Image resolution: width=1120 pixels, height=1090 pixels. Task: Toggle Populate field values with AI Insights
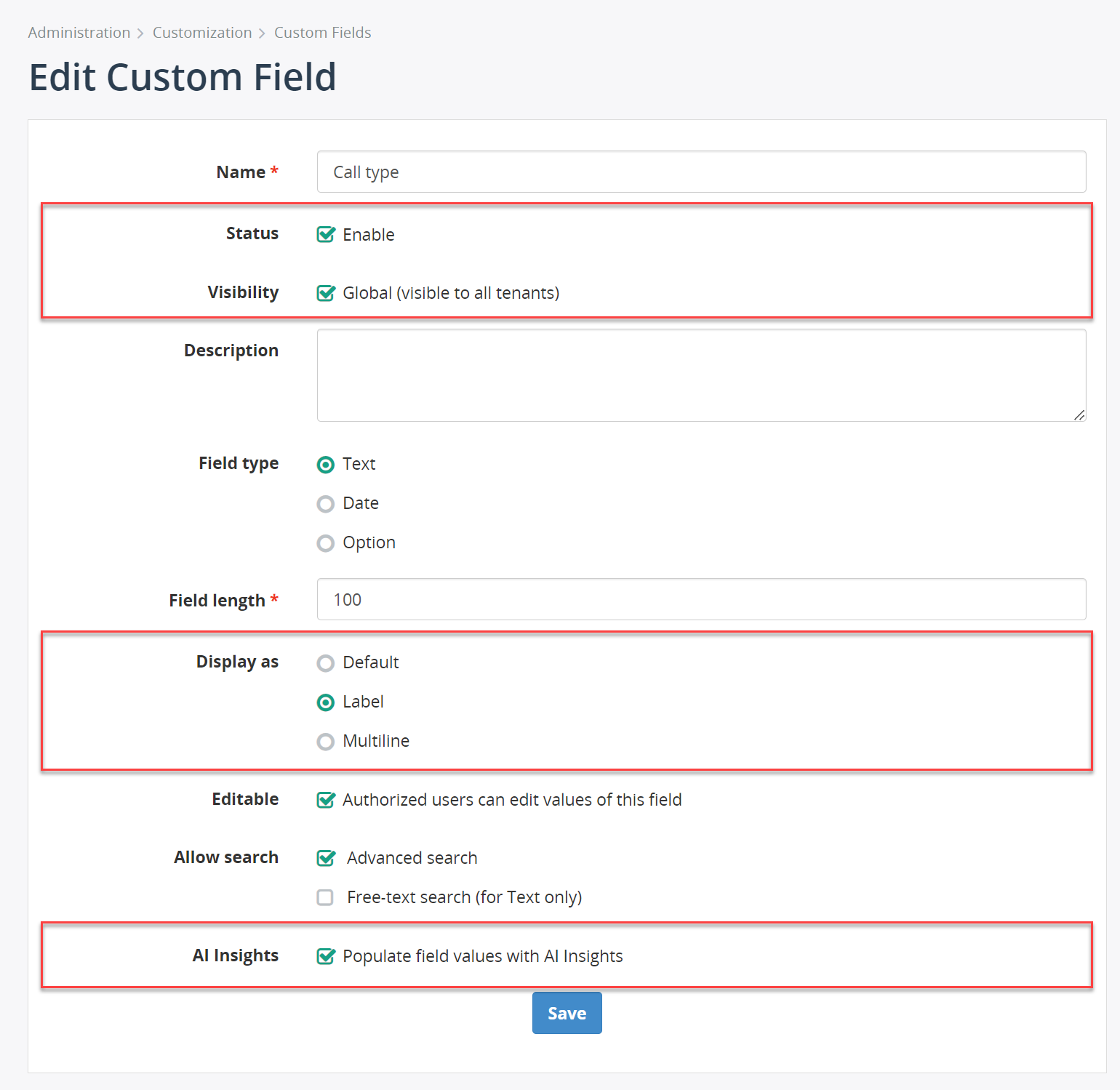coord(326,956)
